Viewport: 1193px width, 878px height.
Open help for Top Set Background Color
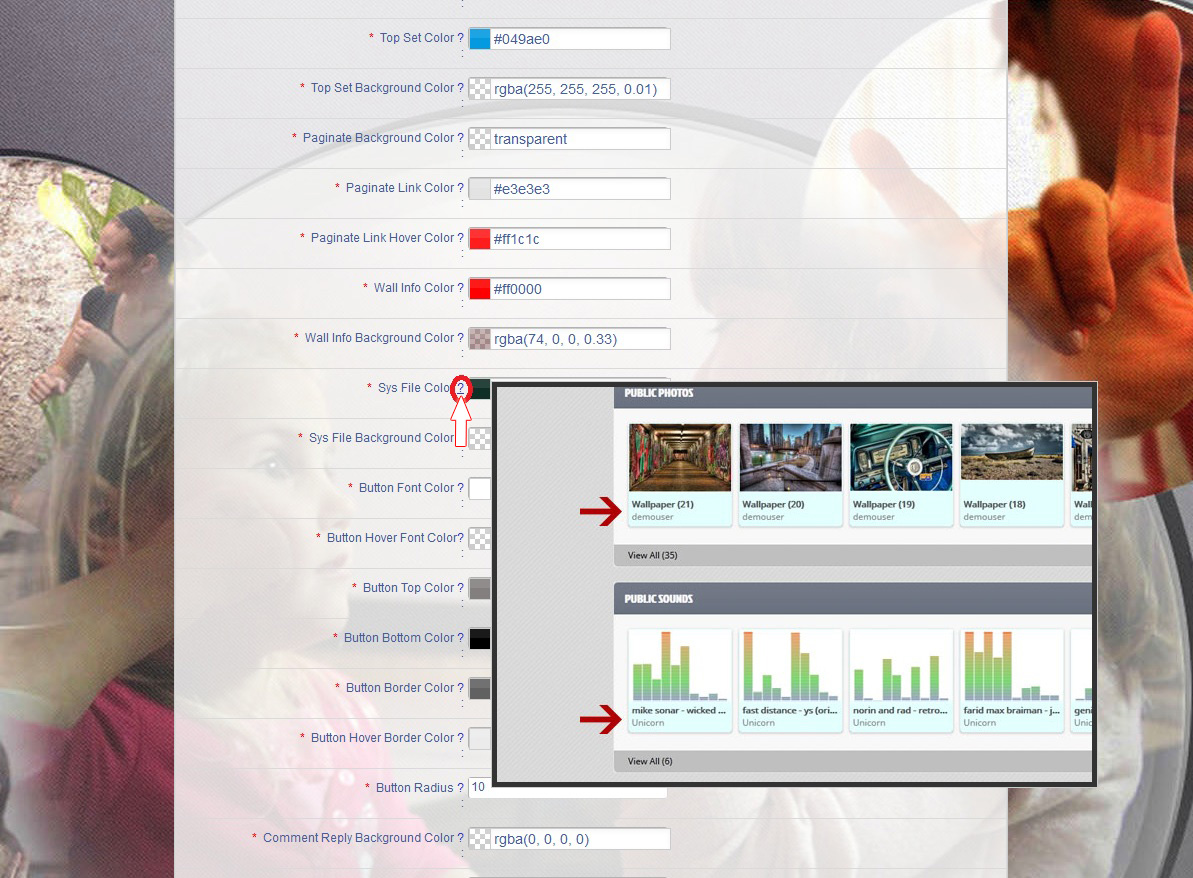460,88
